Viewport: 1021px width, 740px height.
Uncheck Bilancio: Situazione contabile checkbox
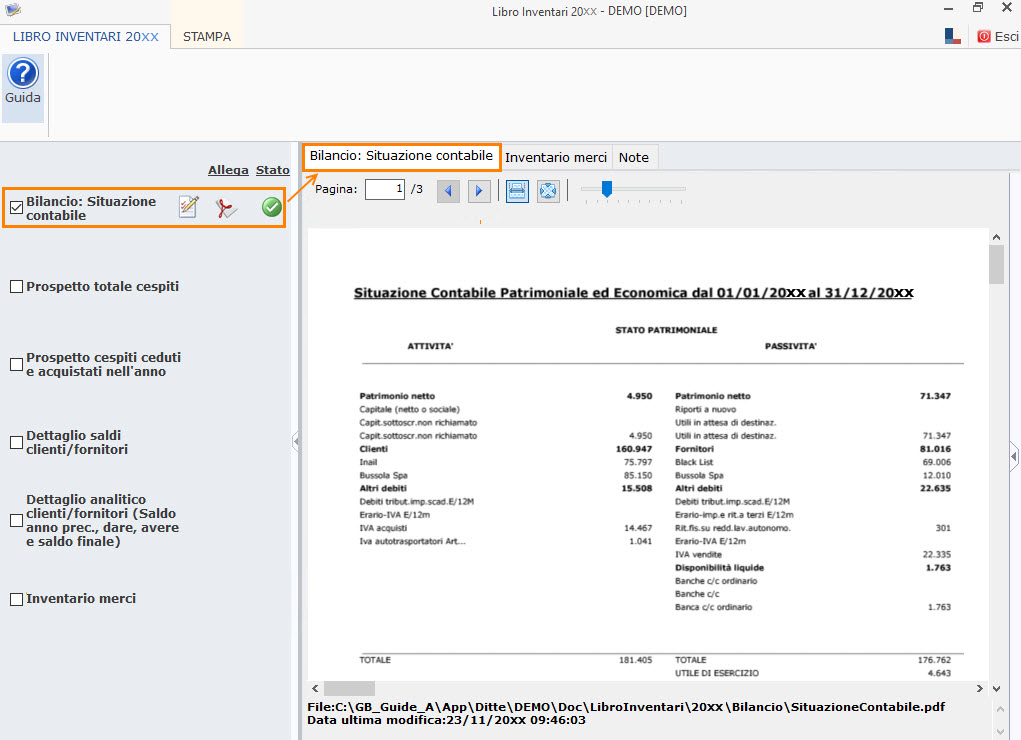tap(16, 208)
